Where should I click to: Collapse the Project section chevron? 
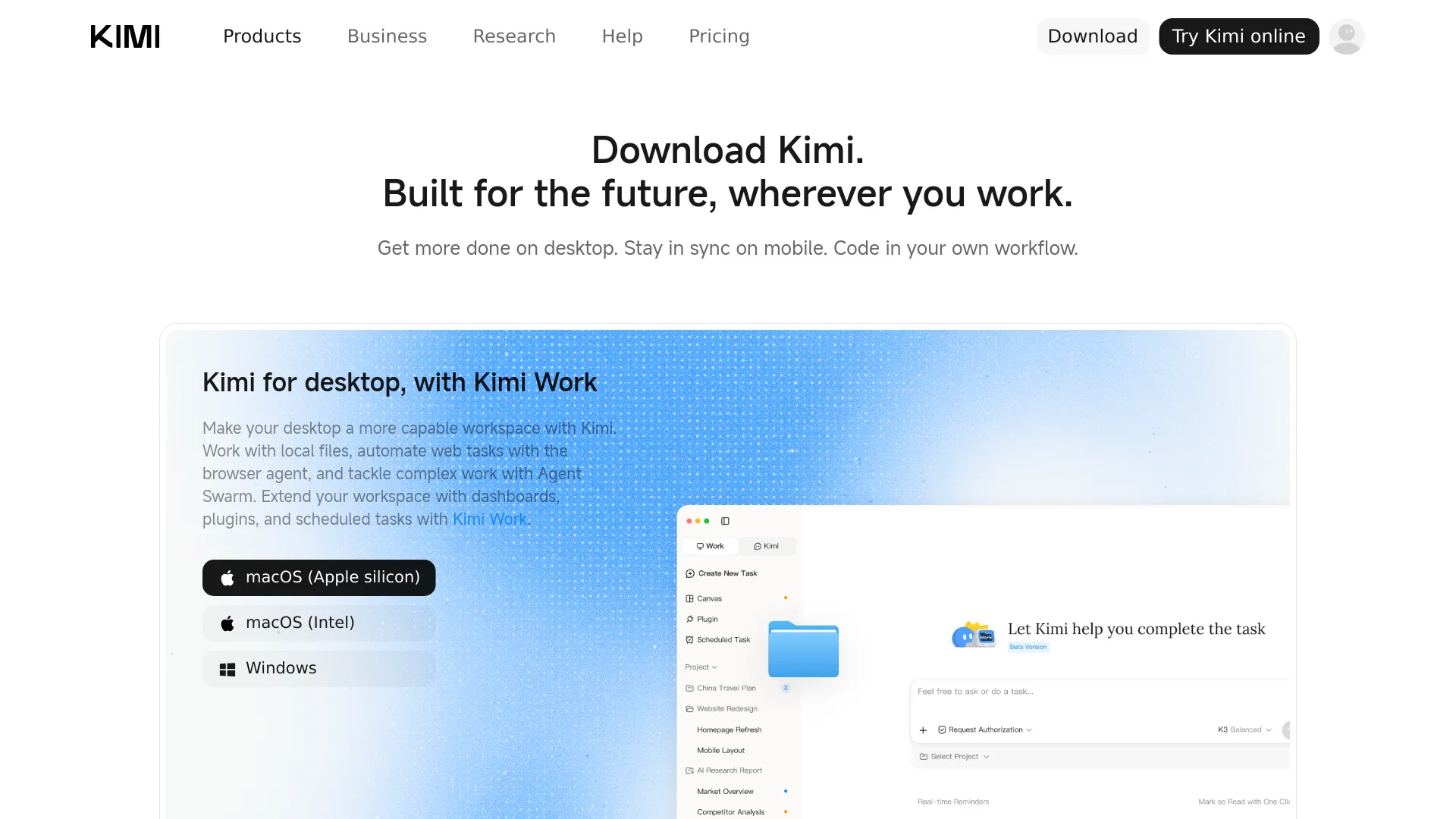714,667
